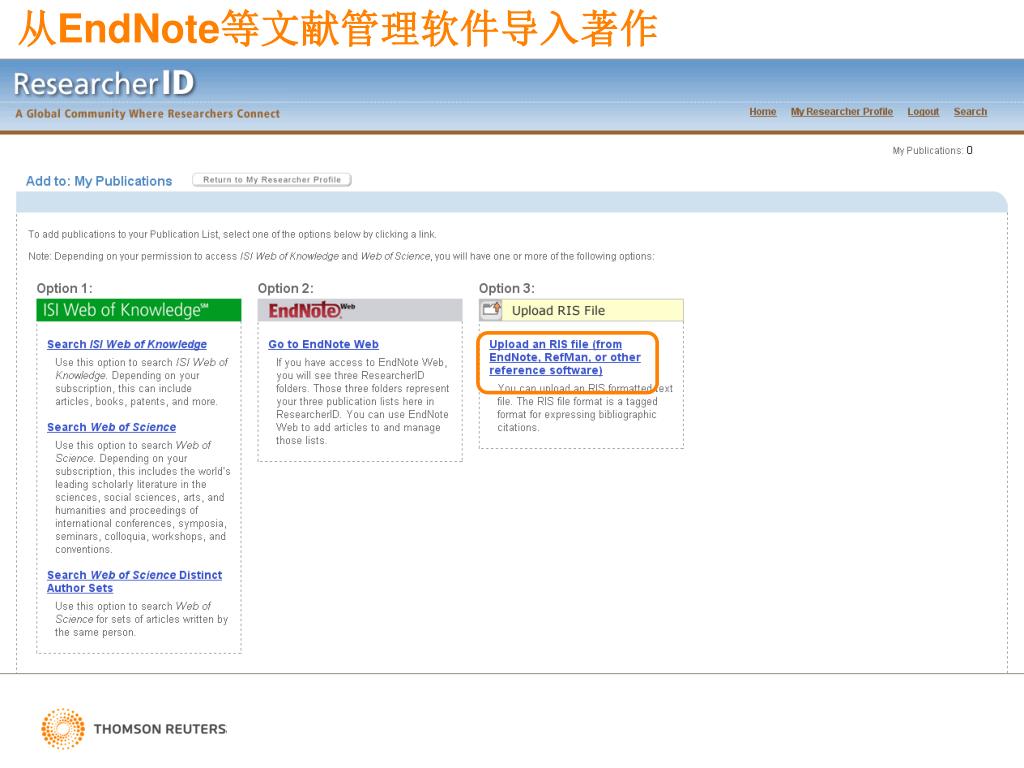Follow the Go to EndNote Web link
1024x768 pixels.
[x=323, y=344]
